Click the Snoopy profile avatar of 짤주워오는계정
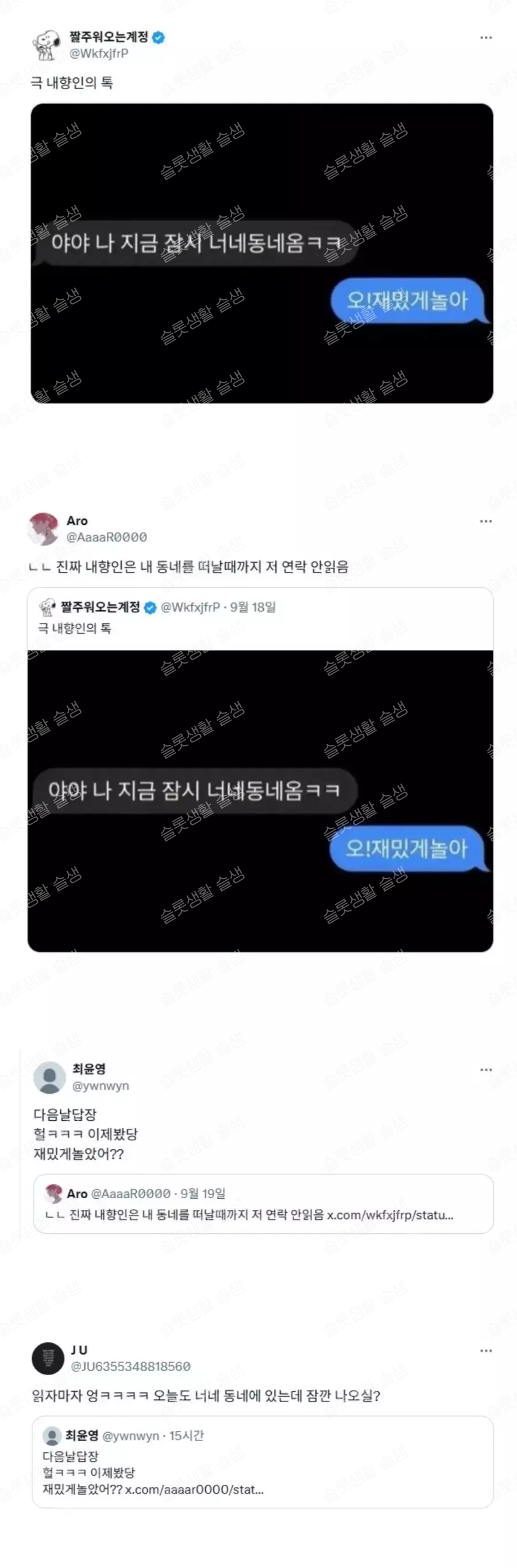The height and width of the screenshot is (1568, 517). click(47, 45)
